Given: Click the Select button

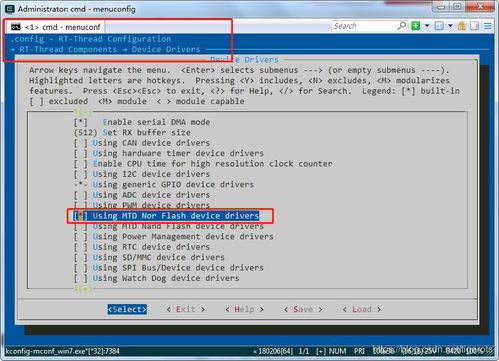Looking at the screenshot, I should coord(127,309).
